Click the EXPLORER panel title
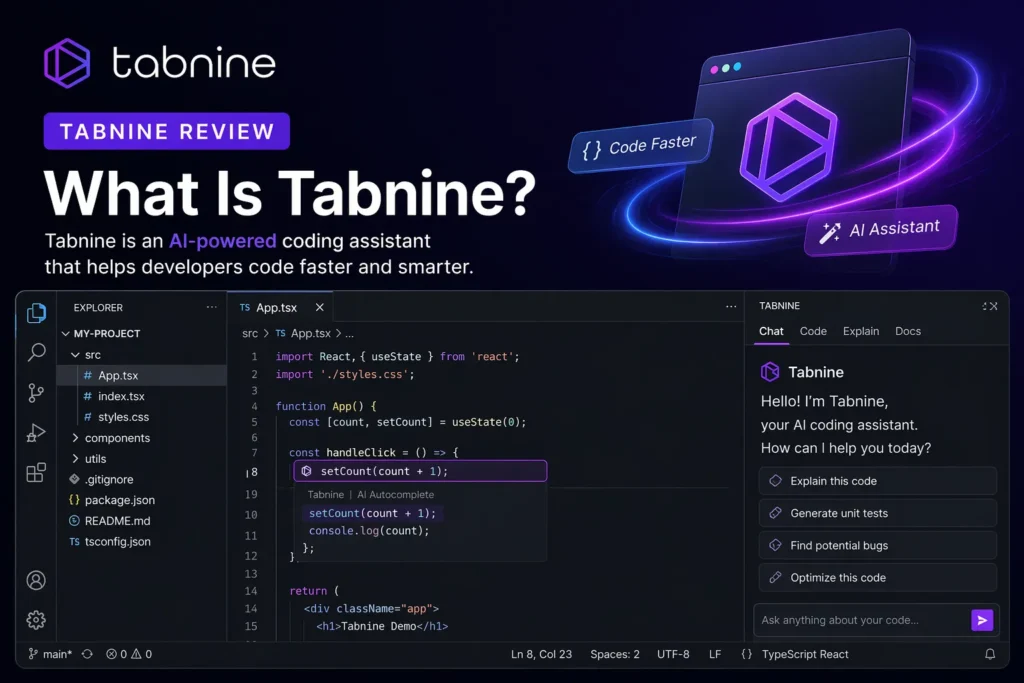This screenshot has width=1024, height=683. pyautogui.click(x=98, y=308)
